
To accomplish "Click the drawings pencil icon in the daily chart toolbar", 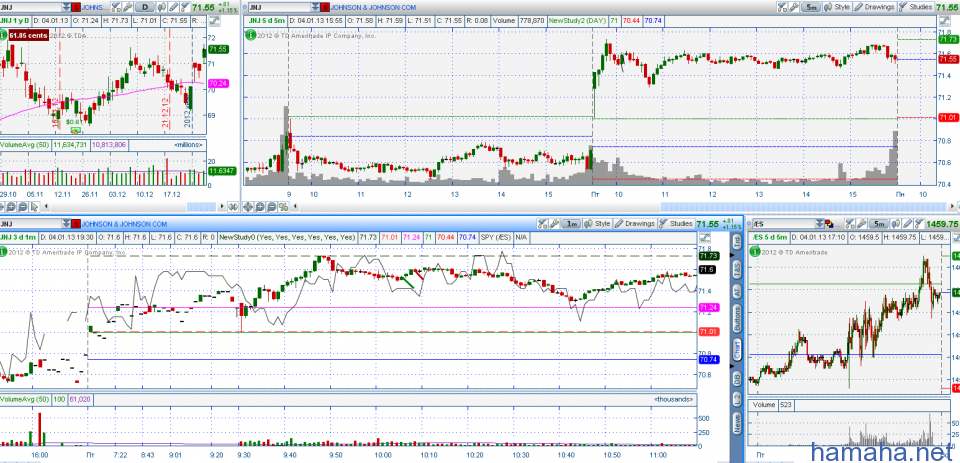I will click(x=173, y=7).
